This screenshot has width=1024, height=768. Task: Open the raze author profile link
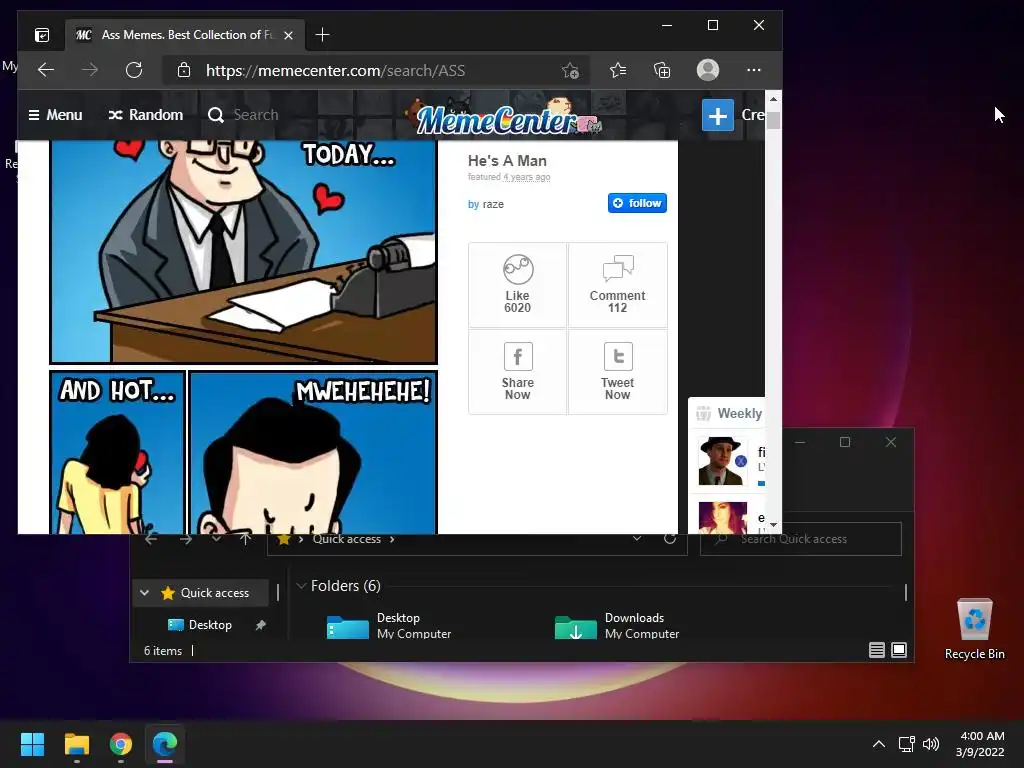click(x=493, y=204)
